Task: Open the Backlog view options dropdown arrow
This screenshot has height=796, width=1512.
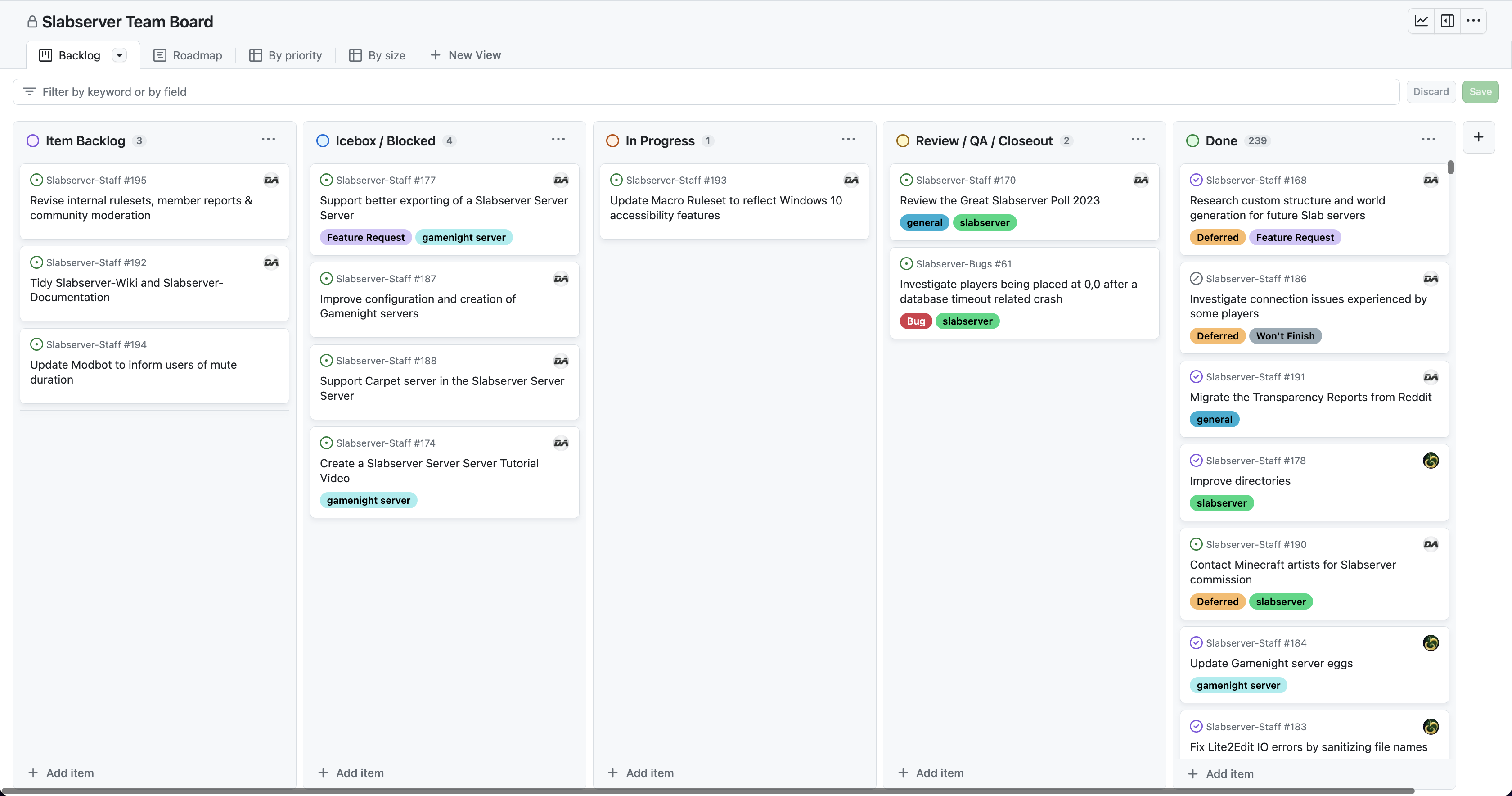Action: pyautogui.click(x=119, y=55)
